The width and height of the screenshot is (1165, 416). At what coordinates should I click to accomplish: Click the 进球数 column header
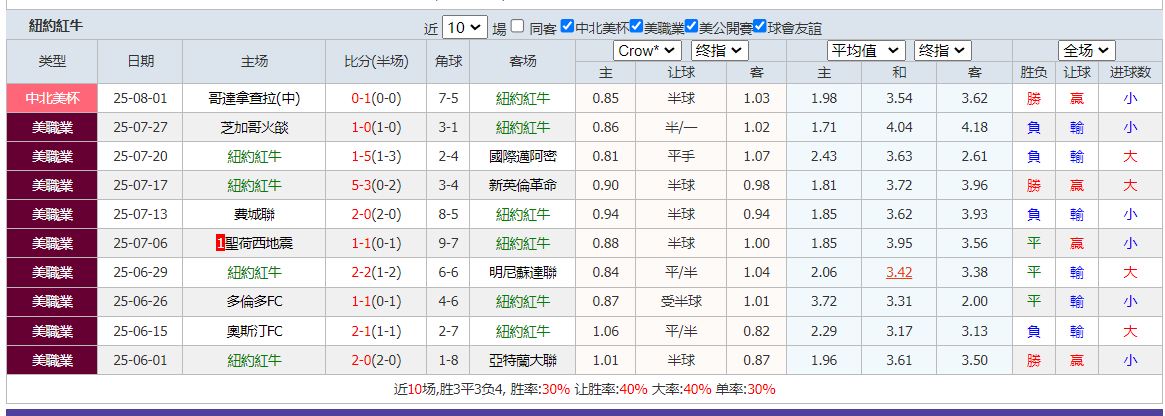click(1130, 72)
